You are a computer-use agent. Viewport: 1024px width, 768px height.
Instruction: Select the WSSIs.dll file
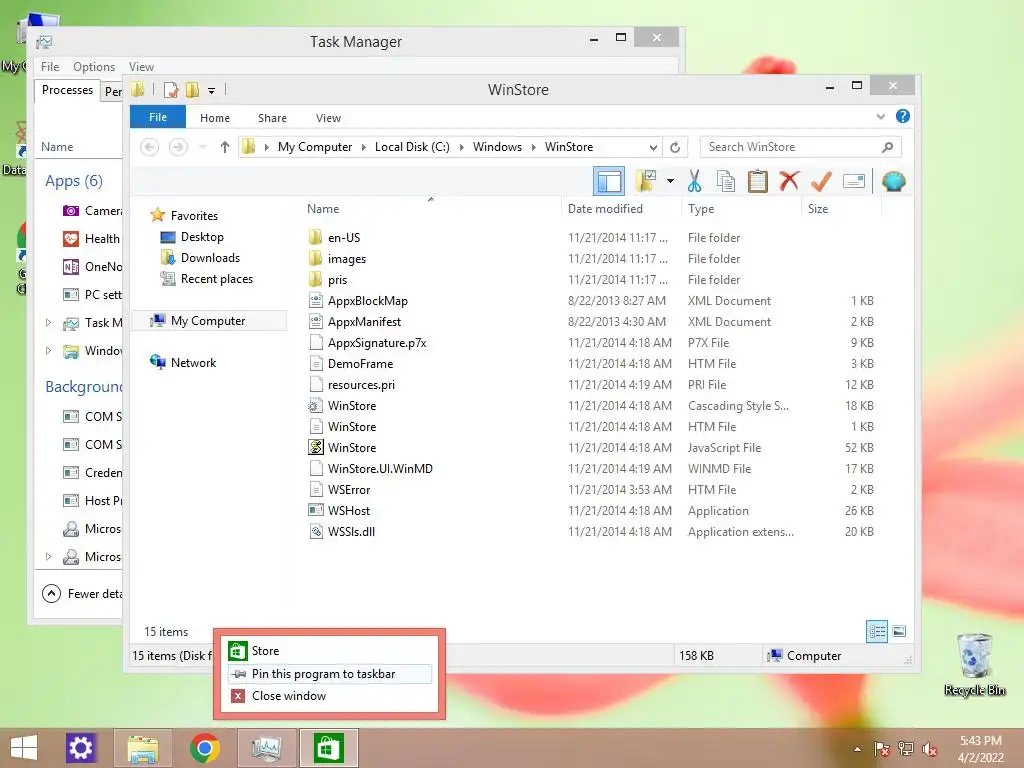(351, 532)
